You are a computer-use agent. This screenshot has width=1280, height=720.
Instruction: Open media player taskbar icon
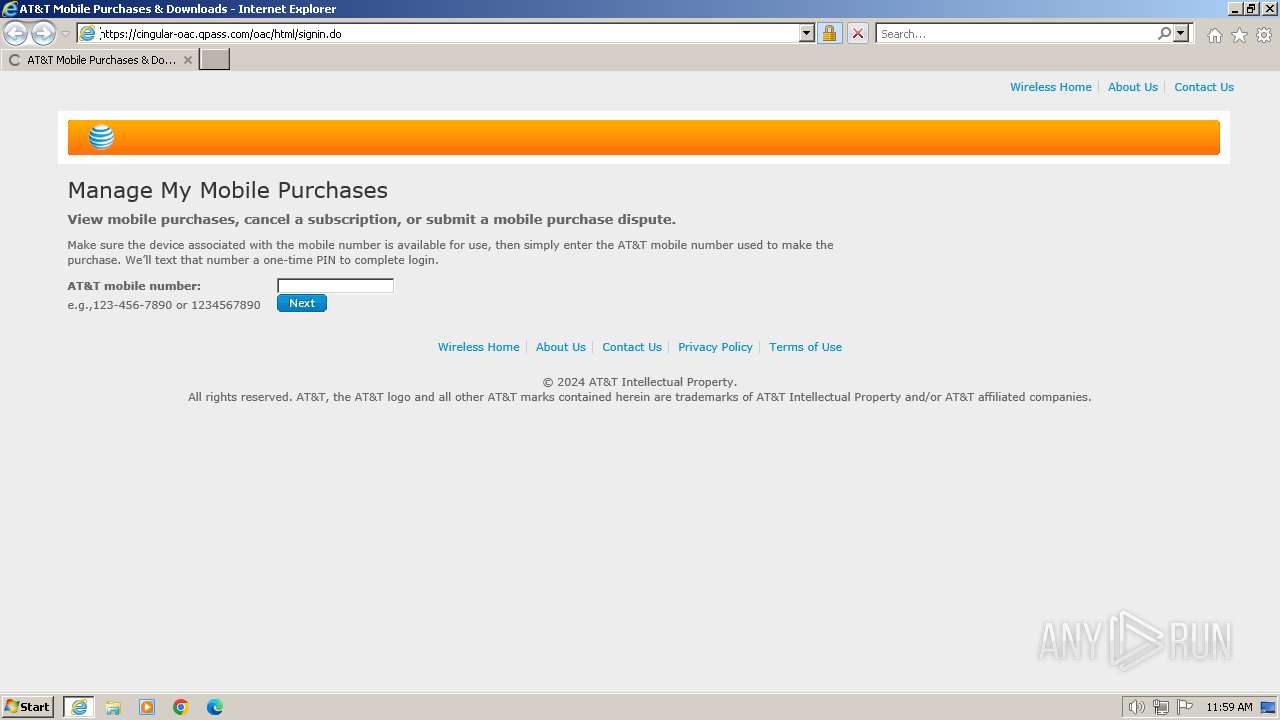pyautogui.click(x=147, y=707)
